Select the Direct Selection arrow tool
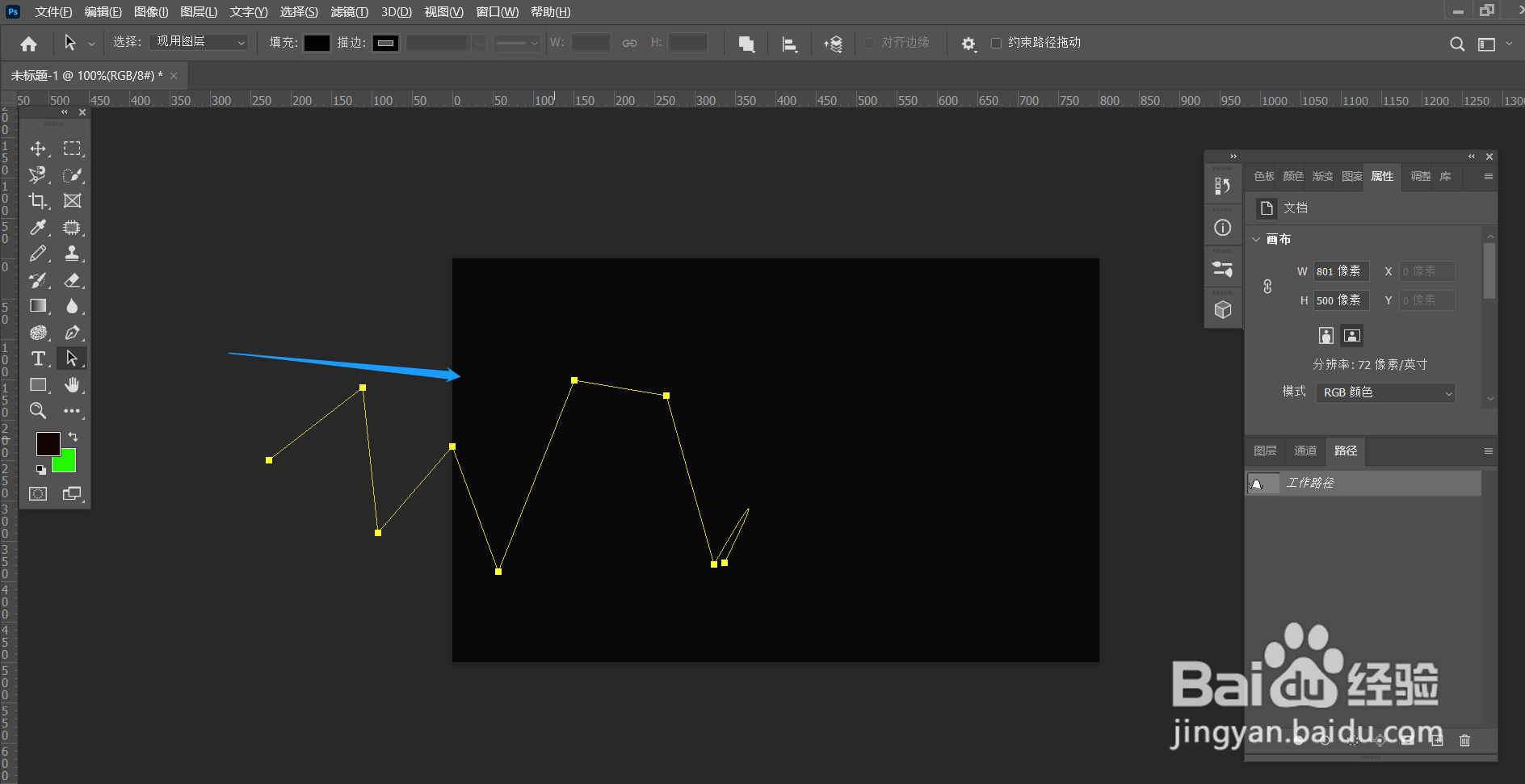1525x784 pixels. click(x=72, y=358)
